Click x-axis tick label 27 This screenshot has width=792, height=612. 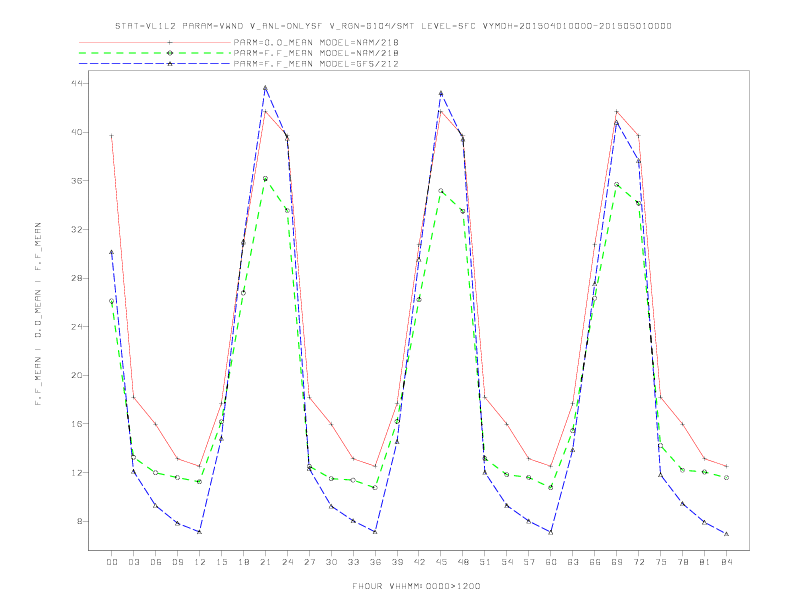pos(309,562)
